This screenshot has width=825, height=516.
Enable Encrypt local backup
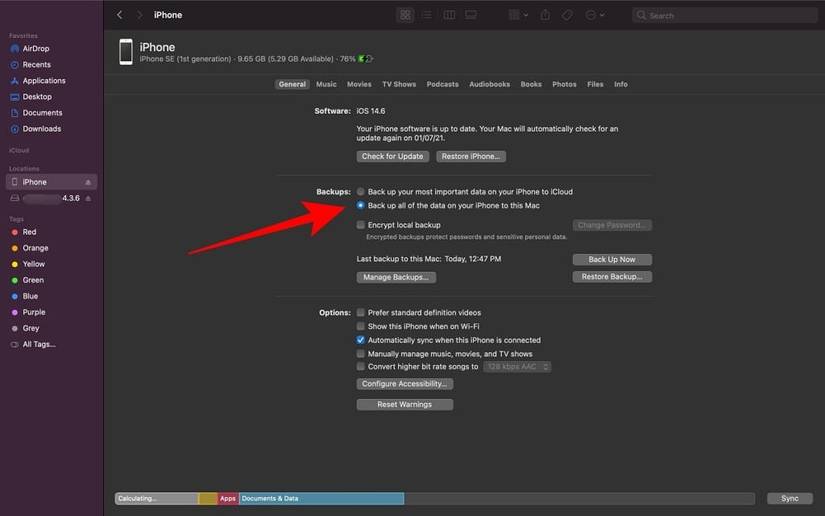click(x=360, y=225)
